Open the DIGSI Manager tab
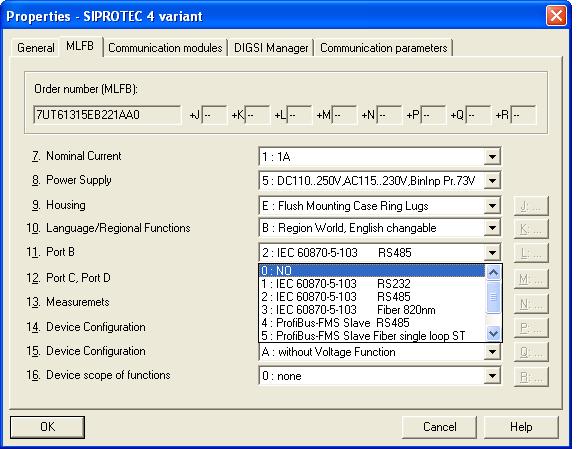Screen dimensions: 579x449 point(271,48)
